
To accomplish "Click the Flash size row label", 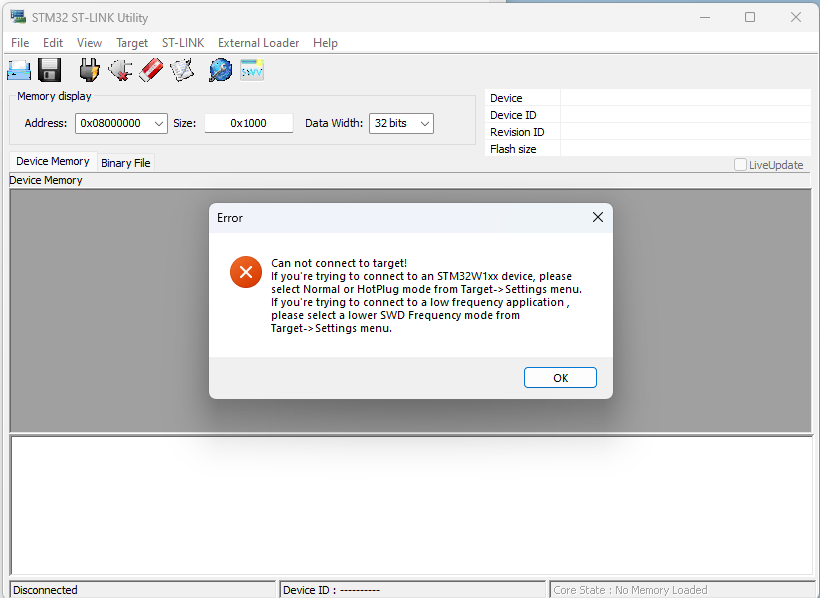I will click(x=513, y=149).
